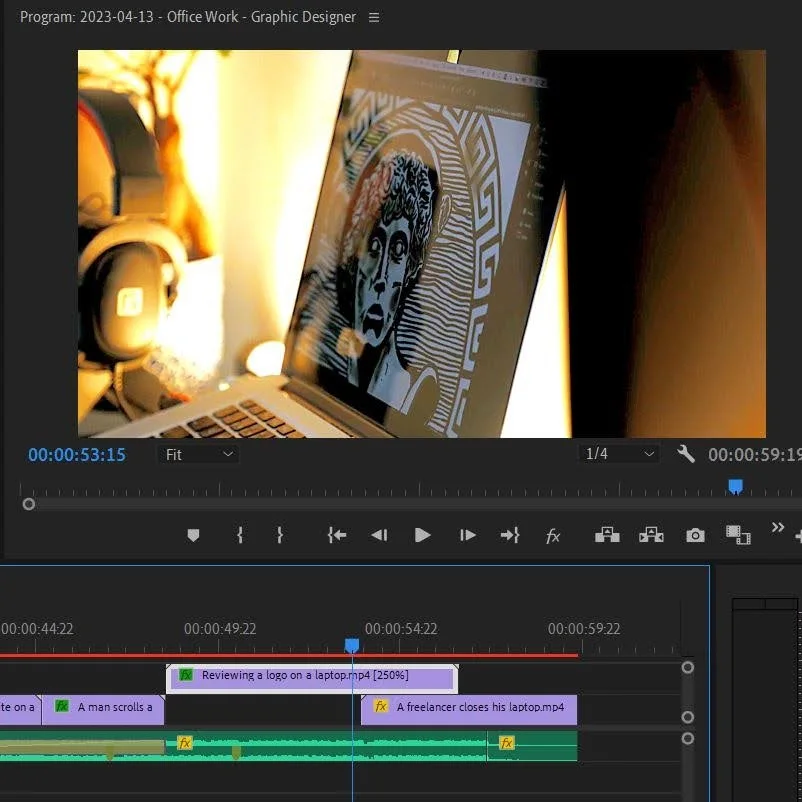Click the Lift button
Viewport: 802px width, 802px height.
pyautogui.click(x=607, y=535)
